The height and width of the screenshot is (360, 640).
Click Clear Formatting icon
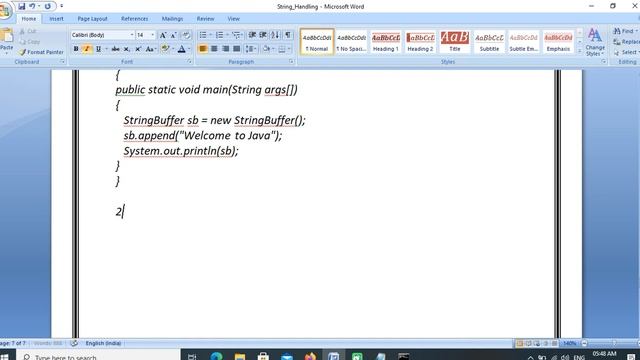pos(186,36)
